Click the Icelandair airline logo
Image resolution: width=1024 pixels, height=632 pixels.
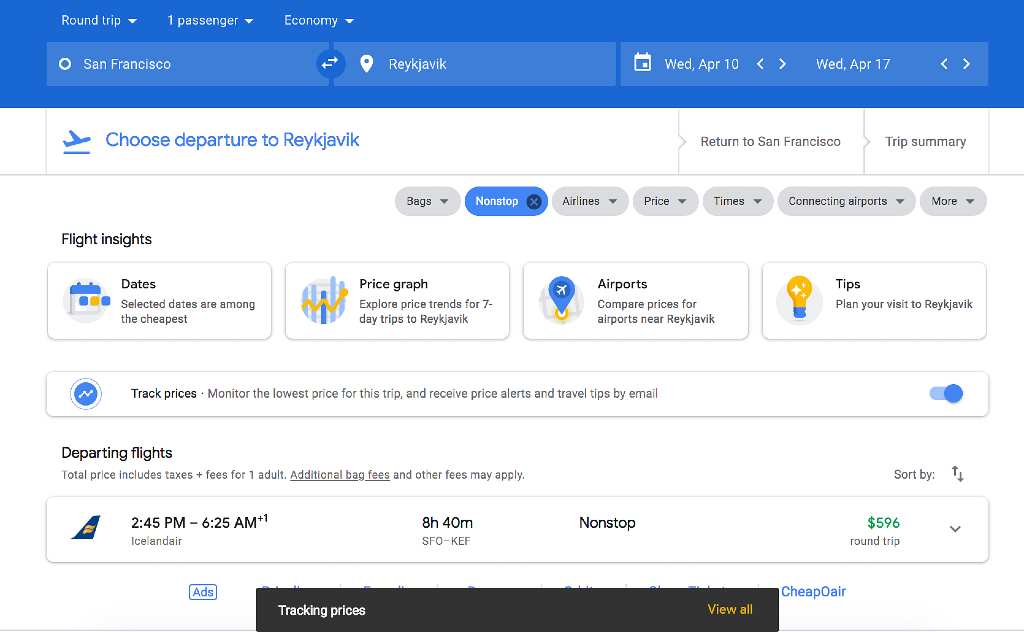86,528
